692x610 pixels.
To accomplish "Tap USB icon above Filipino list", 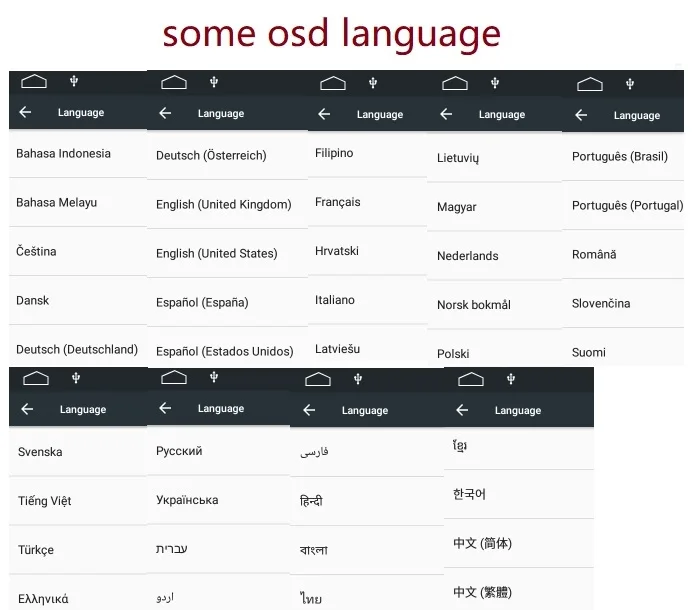I will point(373,83).
